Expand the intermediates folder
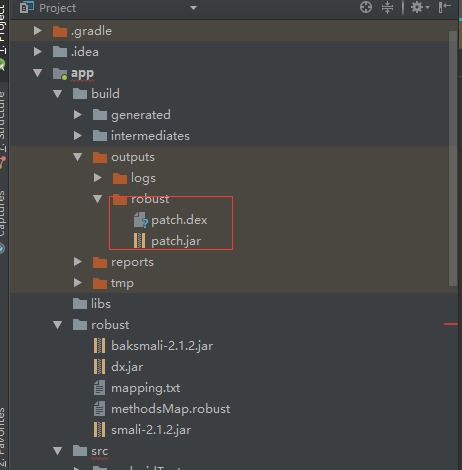462x470 pixels. (x=78, y=136)
